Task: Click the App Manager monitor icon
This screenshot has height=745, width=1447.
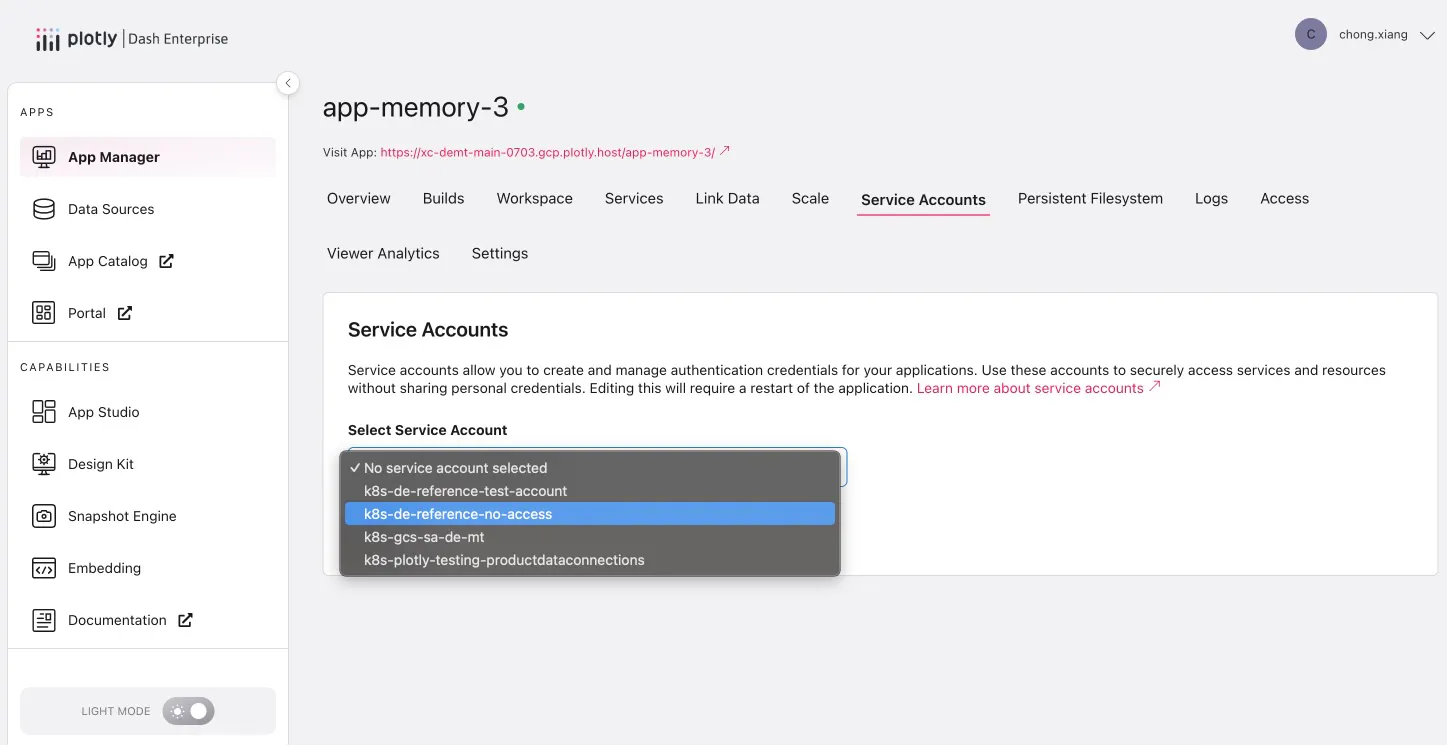Action: pyautogui.click(x=44, y=157)
